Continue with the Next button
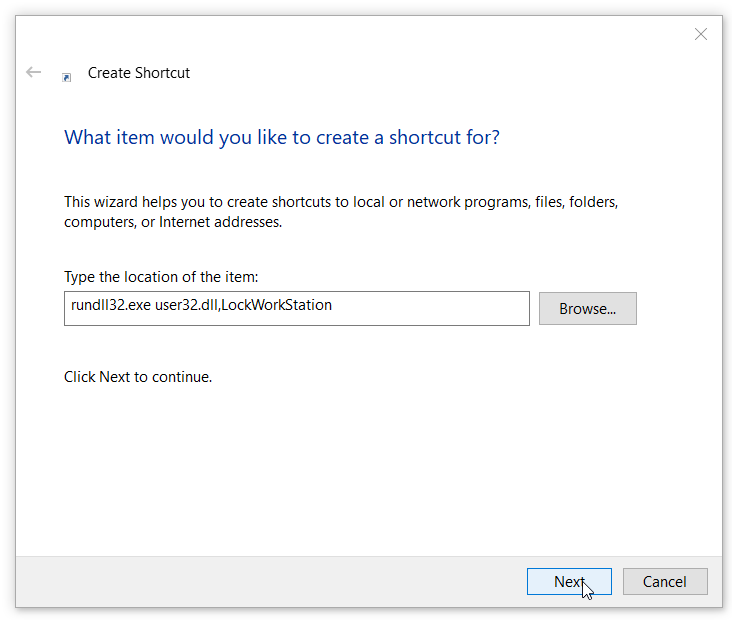Screen dimensions: 732x620 click(x=569, y=581)
